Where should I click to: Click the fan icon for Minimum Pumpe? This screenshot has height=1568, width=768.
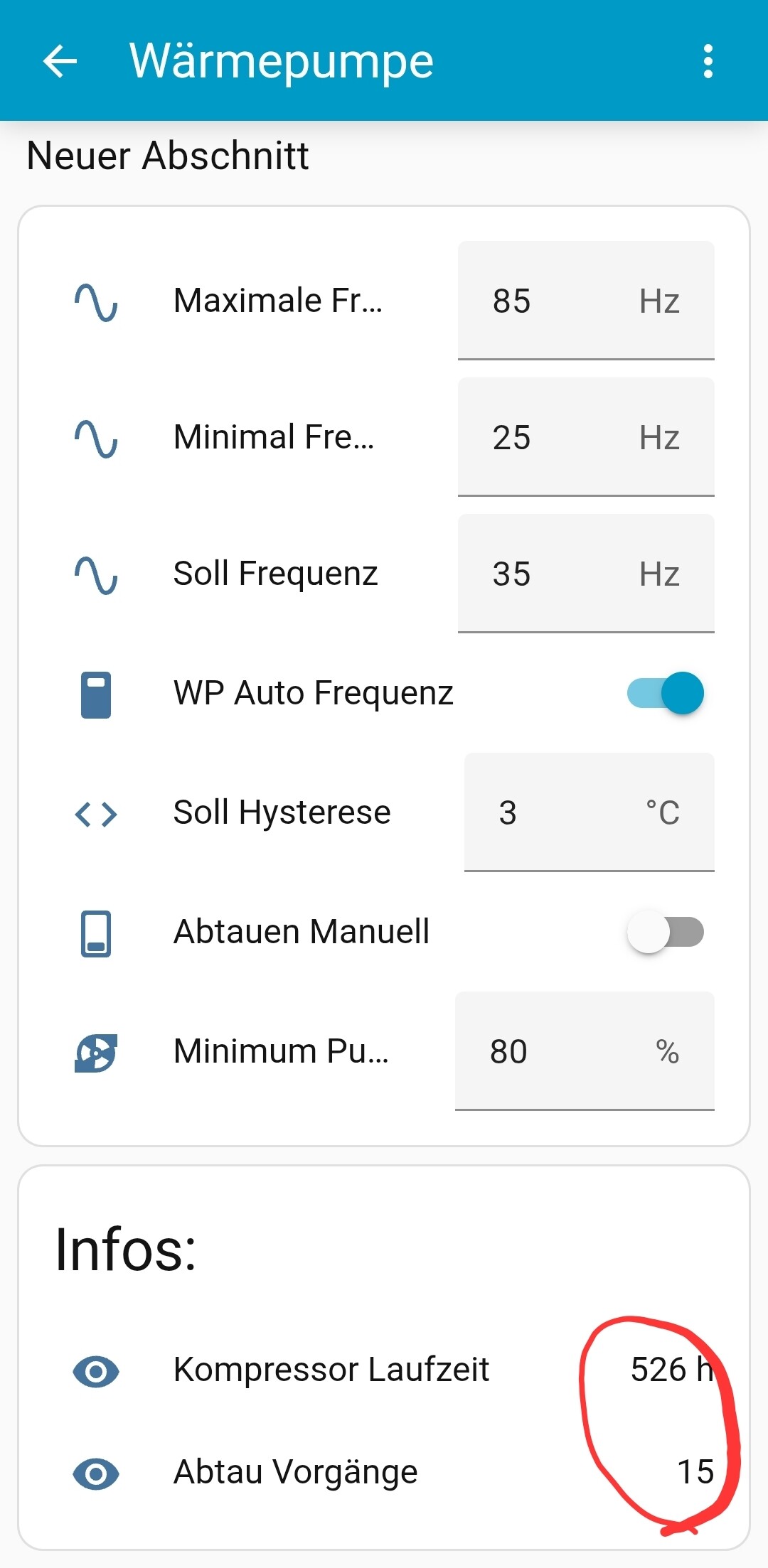pos(96,1053)
